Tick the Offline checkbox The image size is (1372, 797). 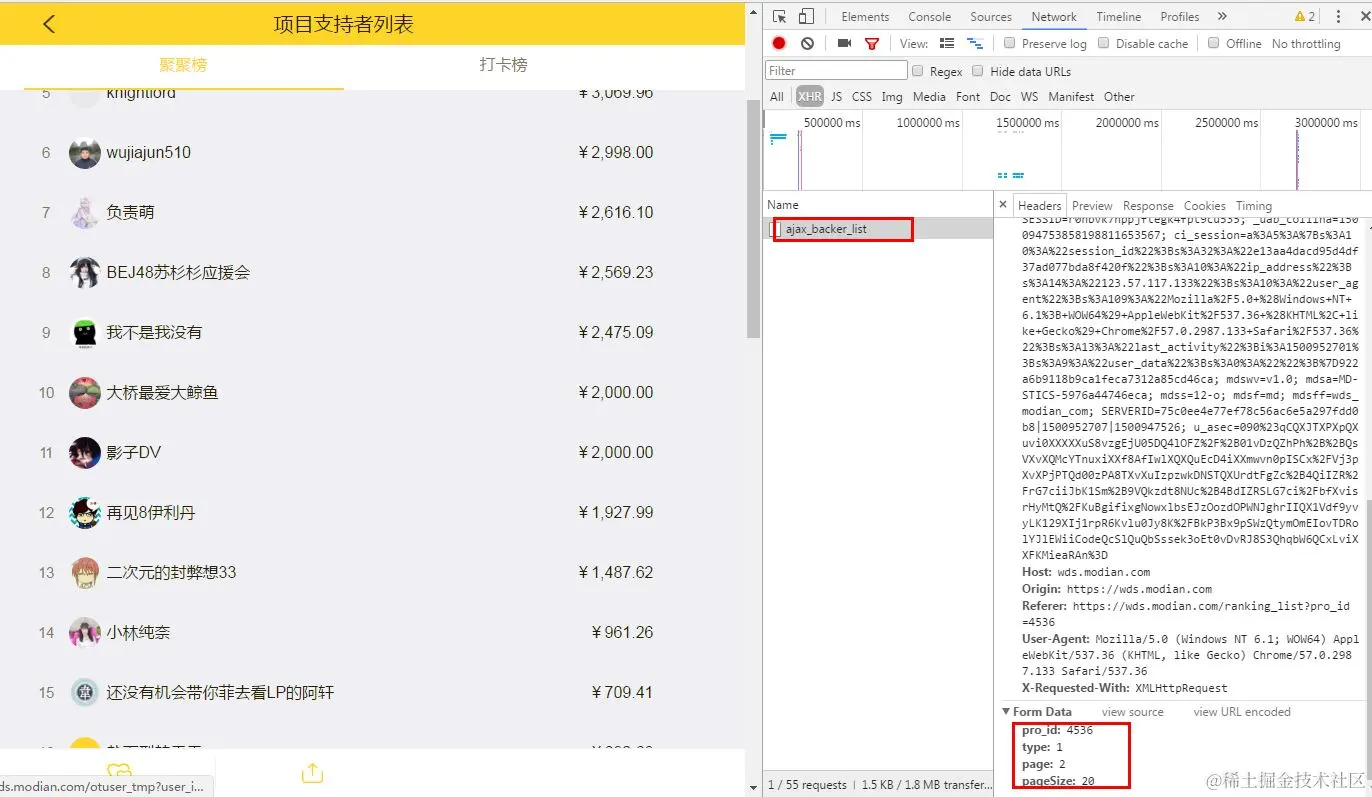[1213, 43]
